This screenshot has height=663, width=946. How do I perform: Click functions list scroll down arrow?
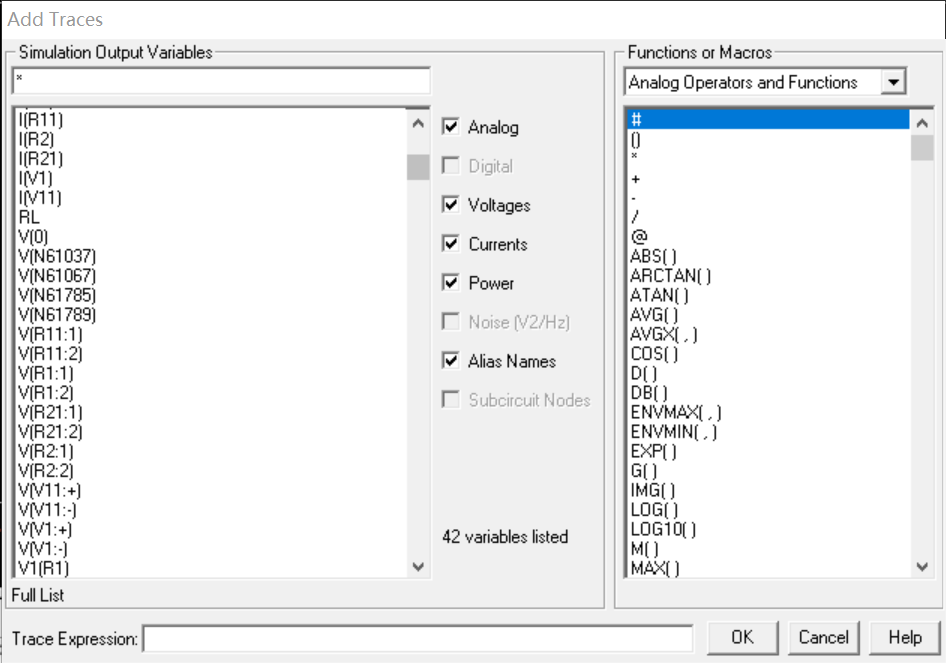pos(922,566)
